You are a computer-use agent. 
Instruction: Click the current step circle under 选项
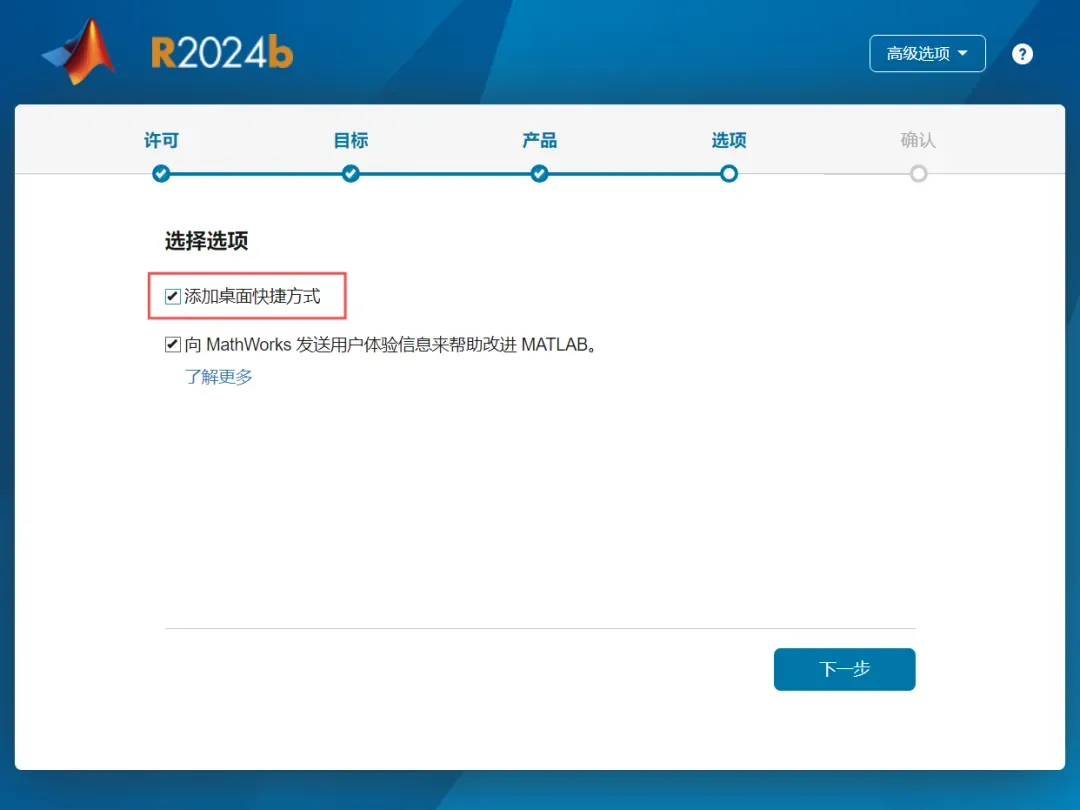(x=729, y=174)
